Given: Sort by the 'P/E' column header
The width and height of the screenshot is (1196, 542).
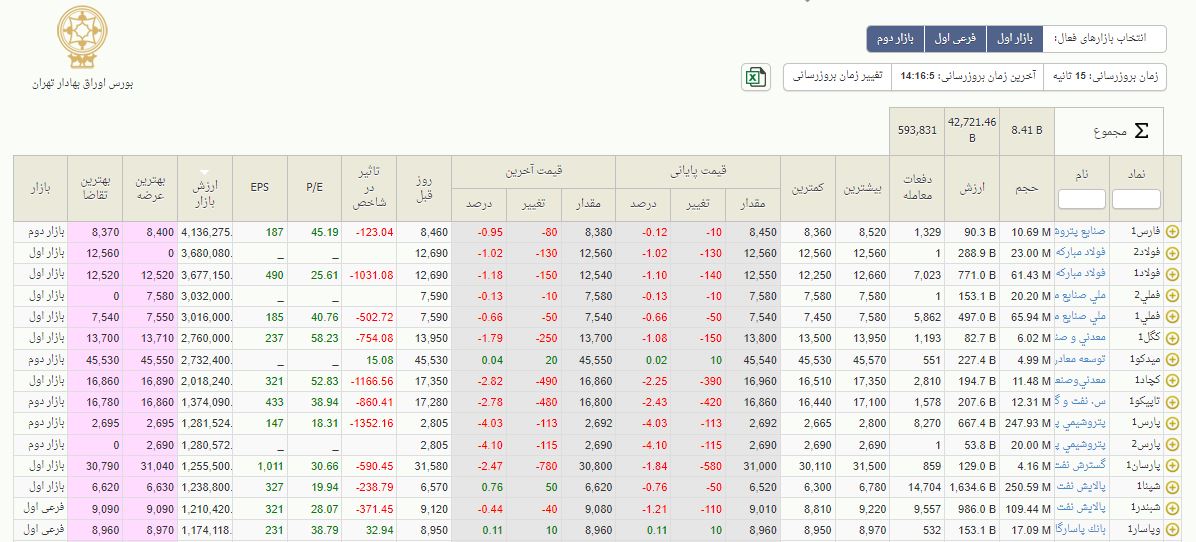Looking at the screenshot, I should [x=314, y=189].
